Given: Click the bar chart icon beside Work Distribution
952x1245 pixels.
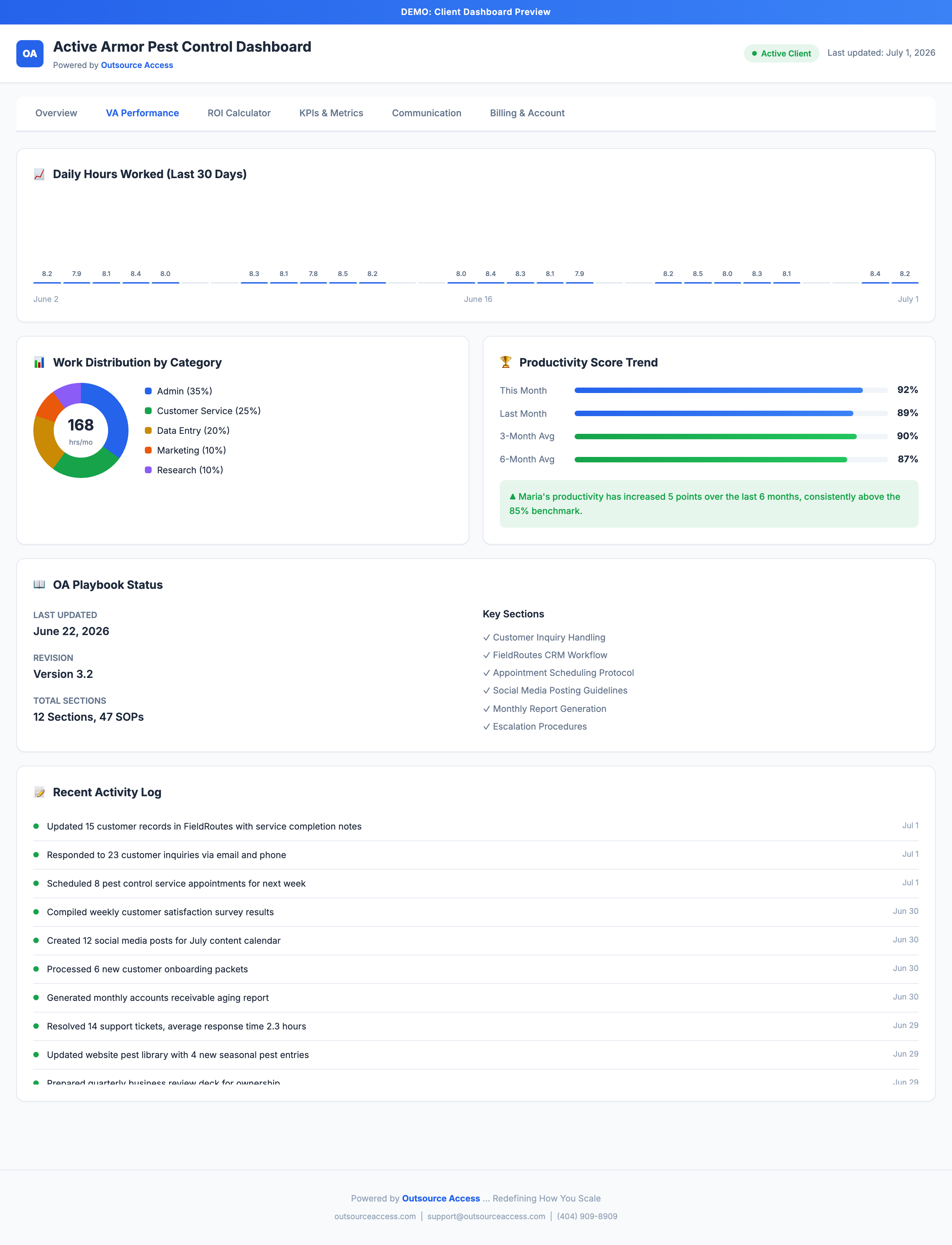Looking at the screenshot, I should pos(39,363).
